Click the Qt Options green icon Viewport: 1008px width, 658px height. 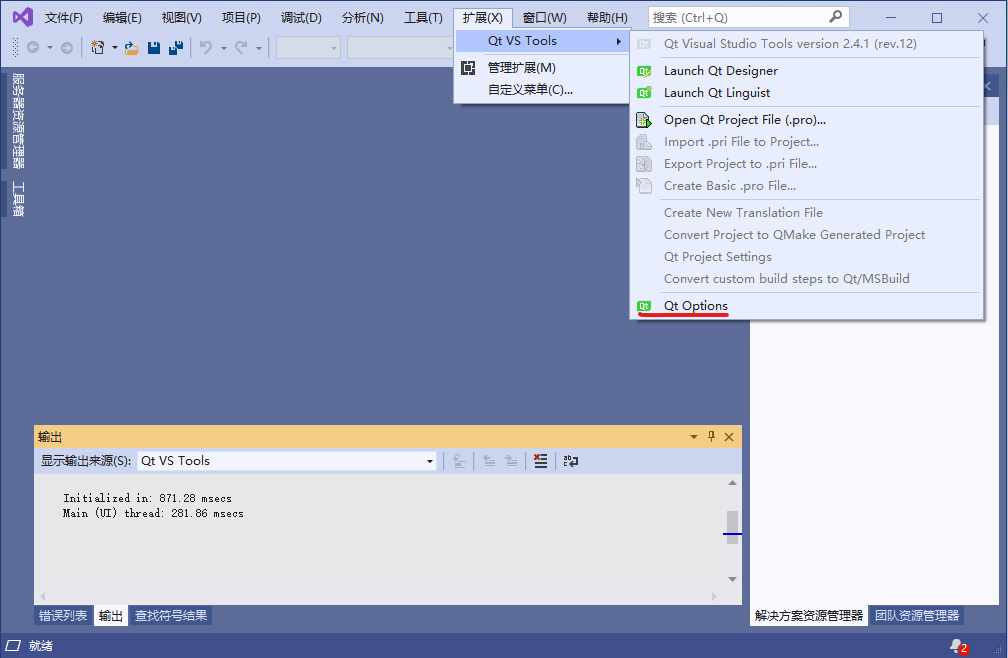(x=644, y=306)
